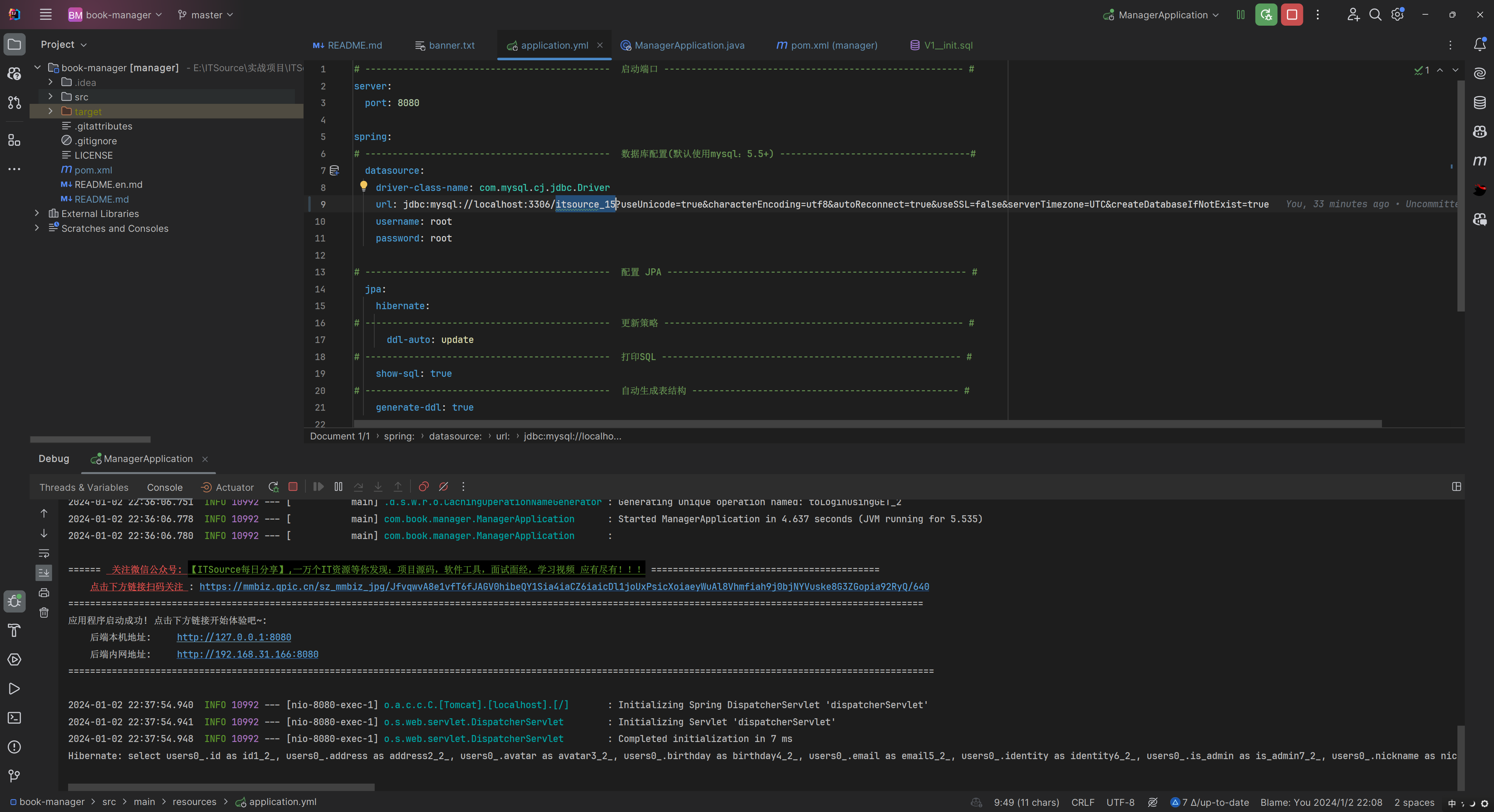
Task: Open http://127.0.0.1:8080 link
Action: [234, 637]
